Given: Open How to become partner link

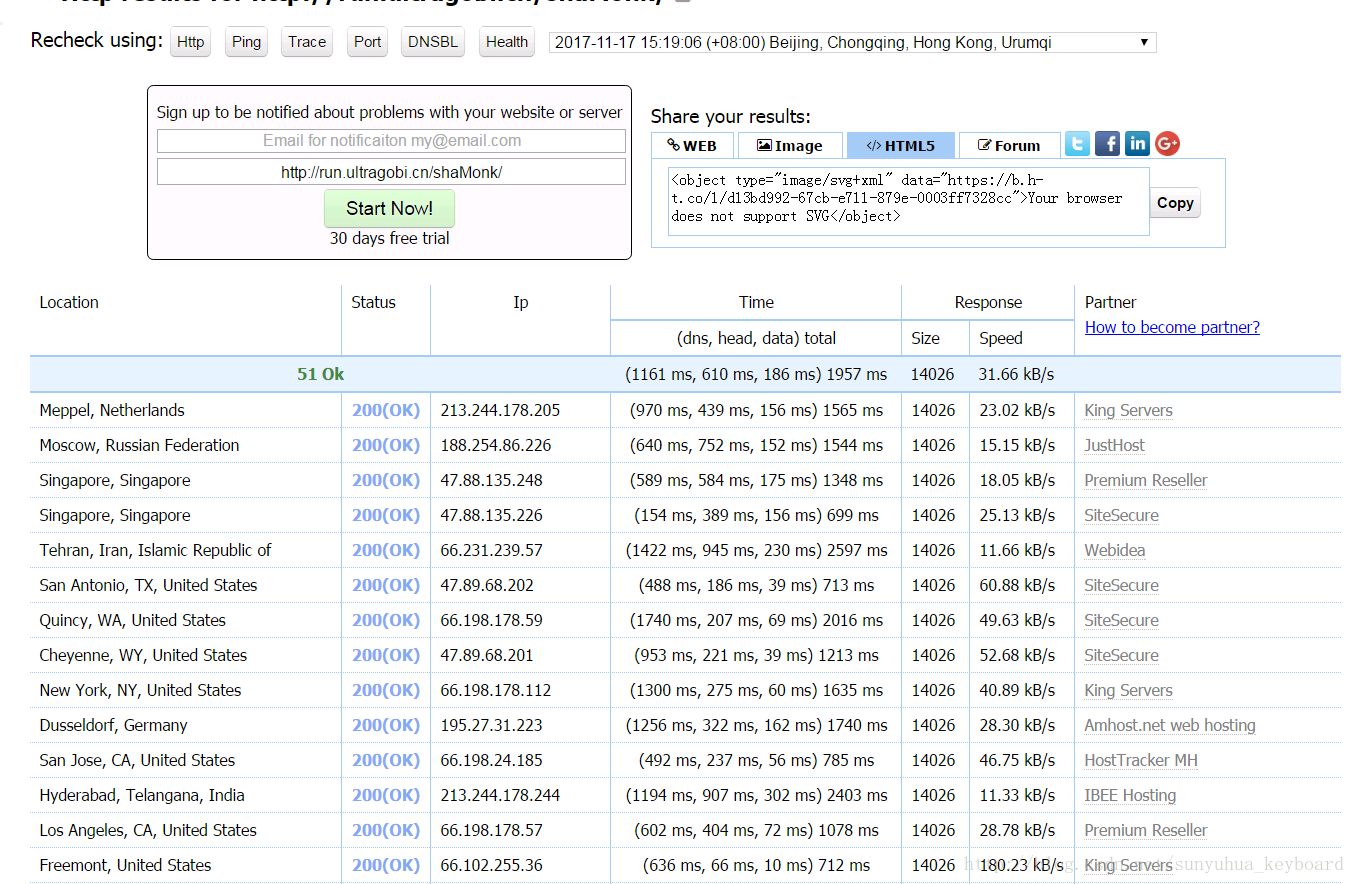Looking at the screenshot, I should coord(1172,327).
